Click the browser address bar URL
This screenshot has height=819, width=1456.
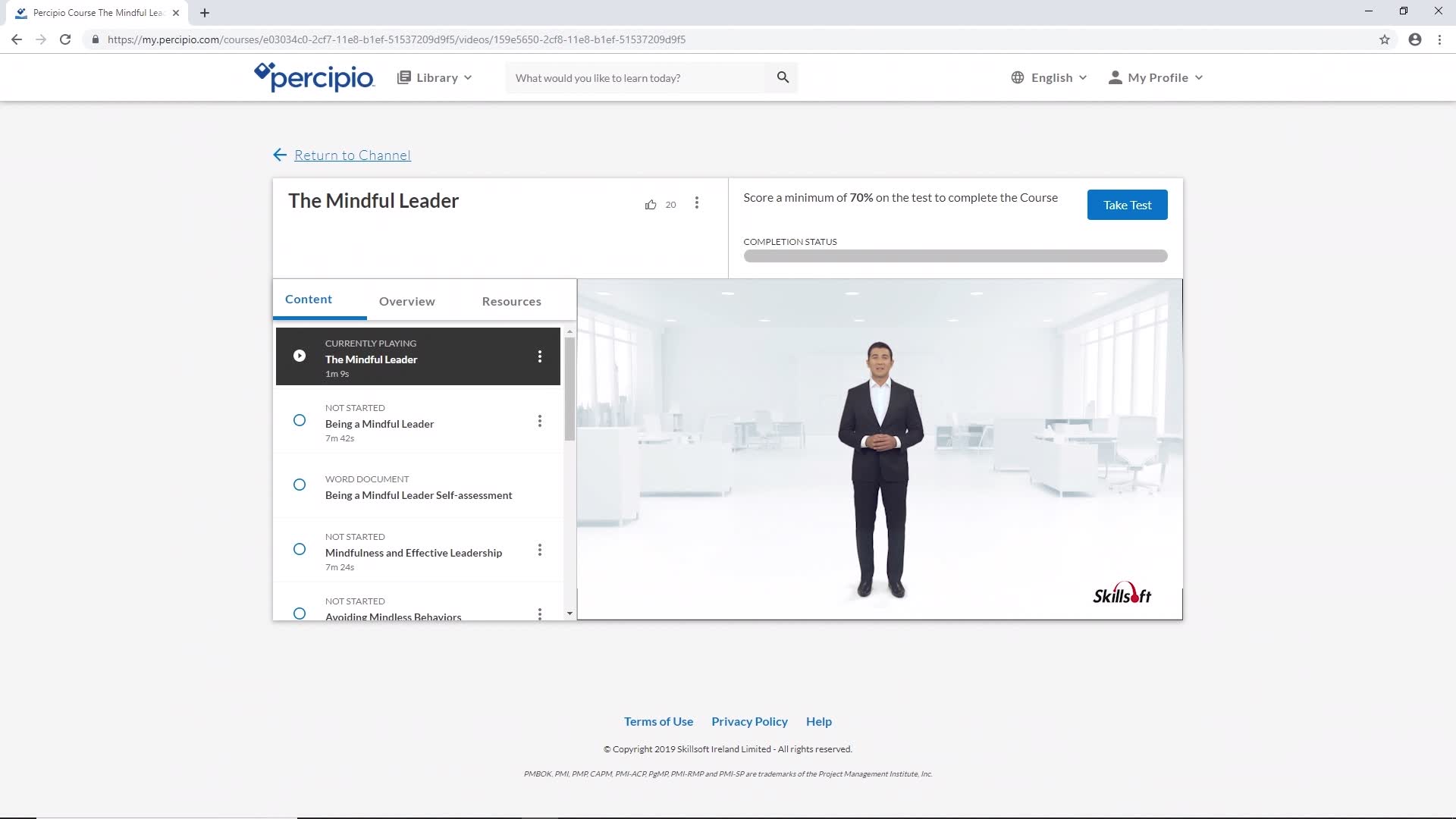[397, 39]
